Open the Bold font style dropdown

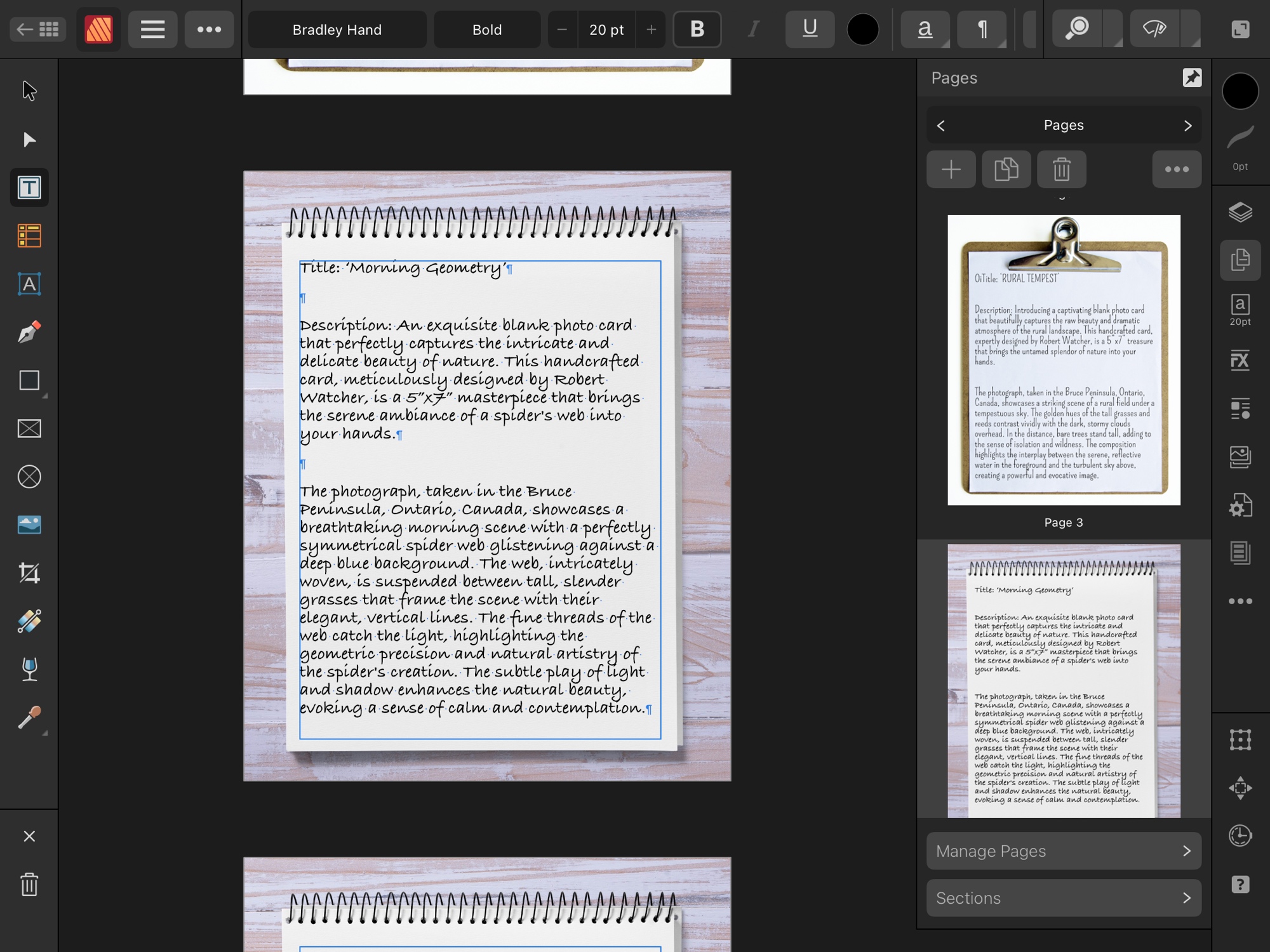click(x=487, y=29)
